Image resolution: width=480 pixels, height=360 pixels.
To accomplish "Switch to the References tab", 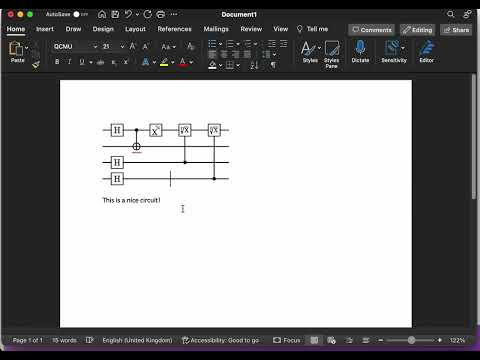I will 175,29.
